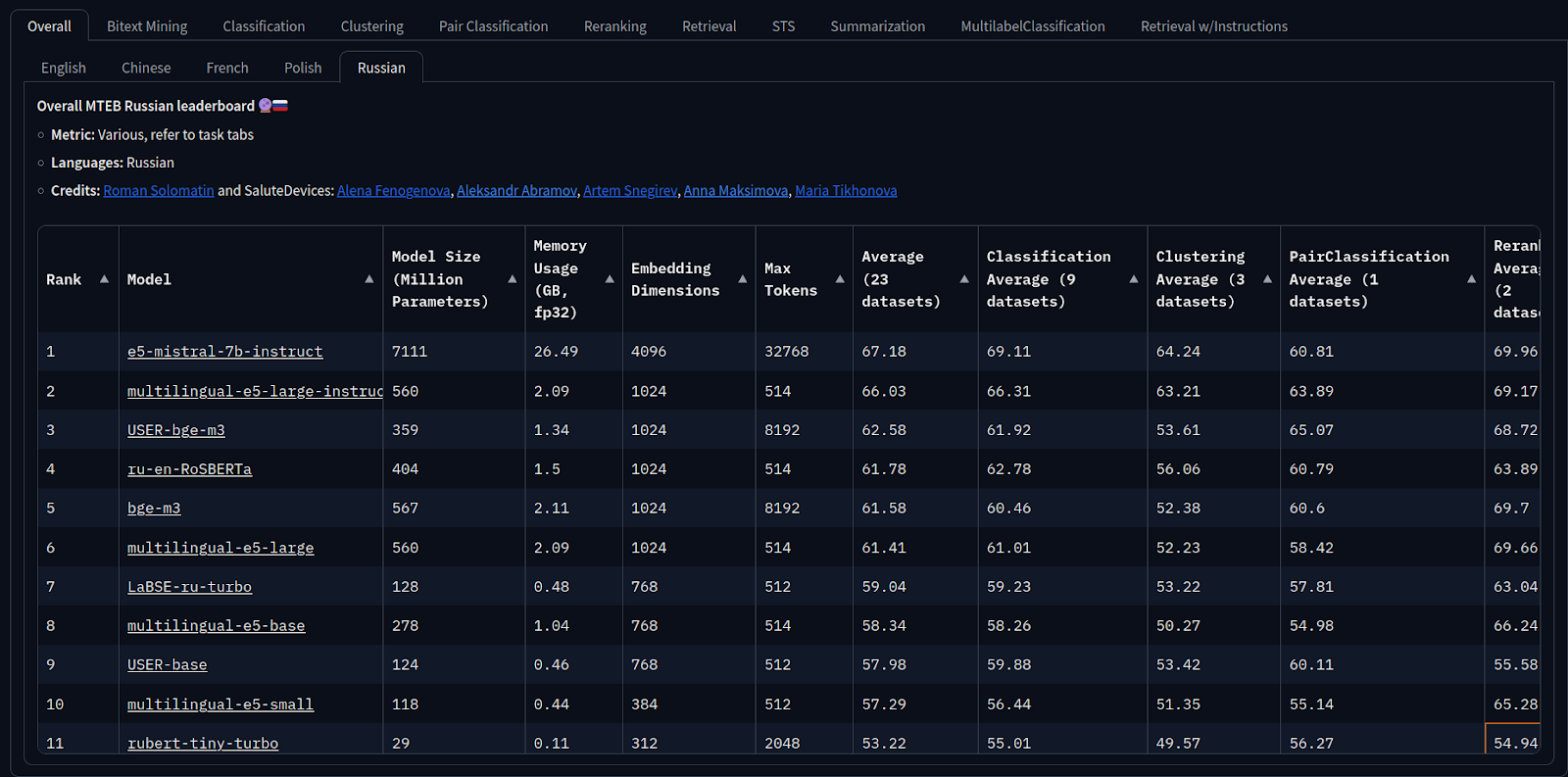The image size is (1568, 777).
Task: Open the Bitext Mining tab
Action: (x=147, y=26)
